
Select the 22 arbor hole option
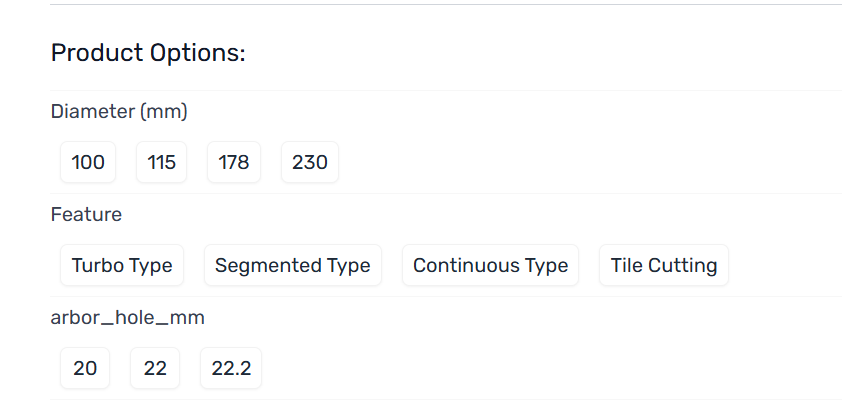coord(155,369)
